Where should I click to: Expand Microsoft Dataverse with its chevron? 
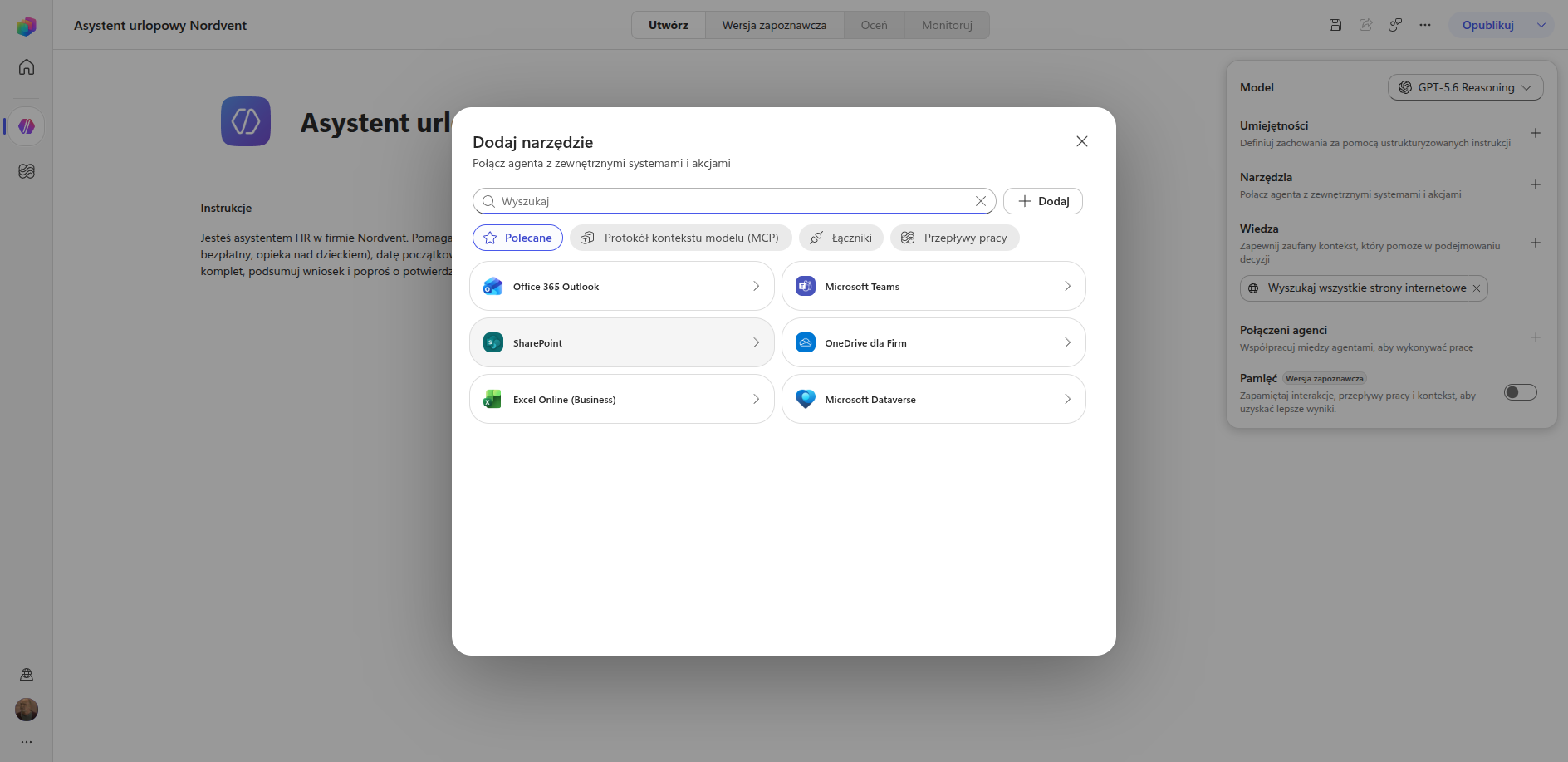pos(1068,399)
